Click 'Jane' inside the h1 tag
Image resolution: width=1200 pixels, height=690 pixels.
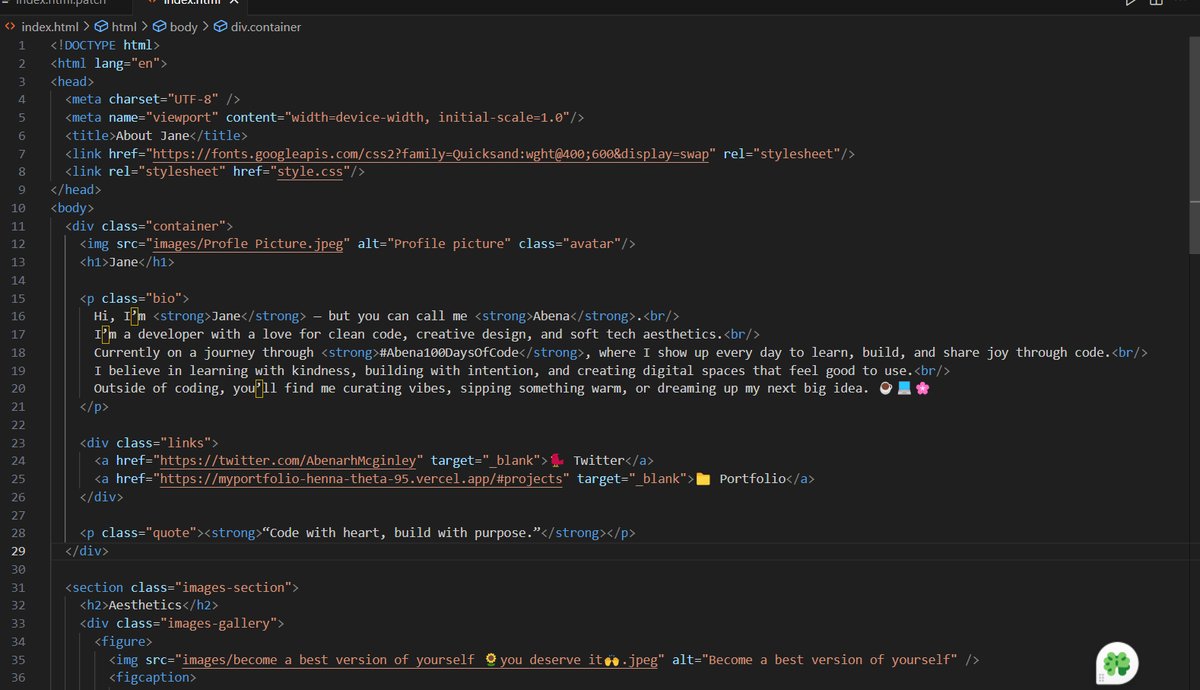(x=123, y=262)
